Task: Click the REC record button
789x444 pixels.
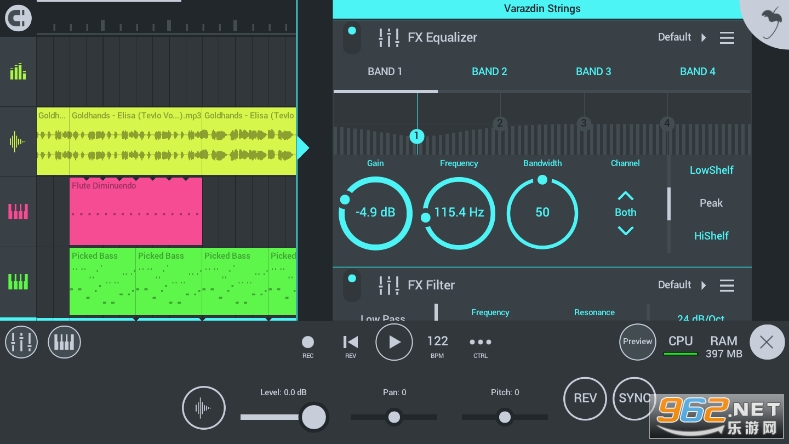Action: (308, 342)
